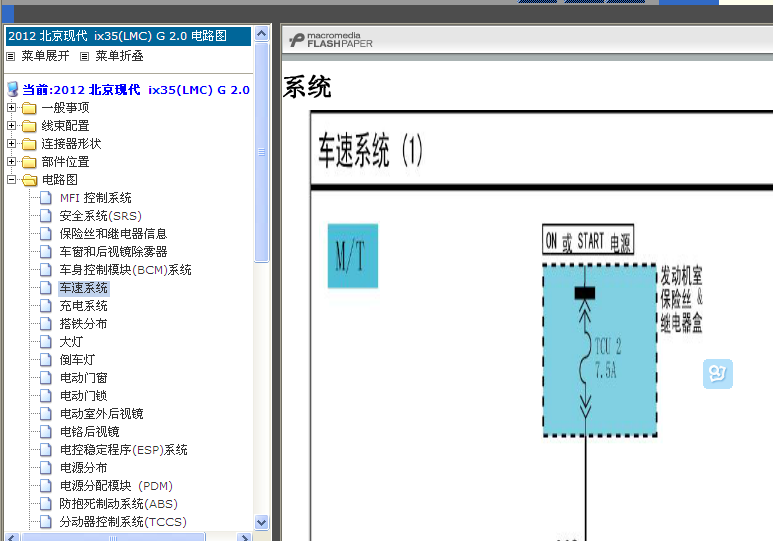This screenshot has height=541, width=773.
Task: Open 电铬后视镜 diagram
Action: pyautogui.click(x=90, y=432)
